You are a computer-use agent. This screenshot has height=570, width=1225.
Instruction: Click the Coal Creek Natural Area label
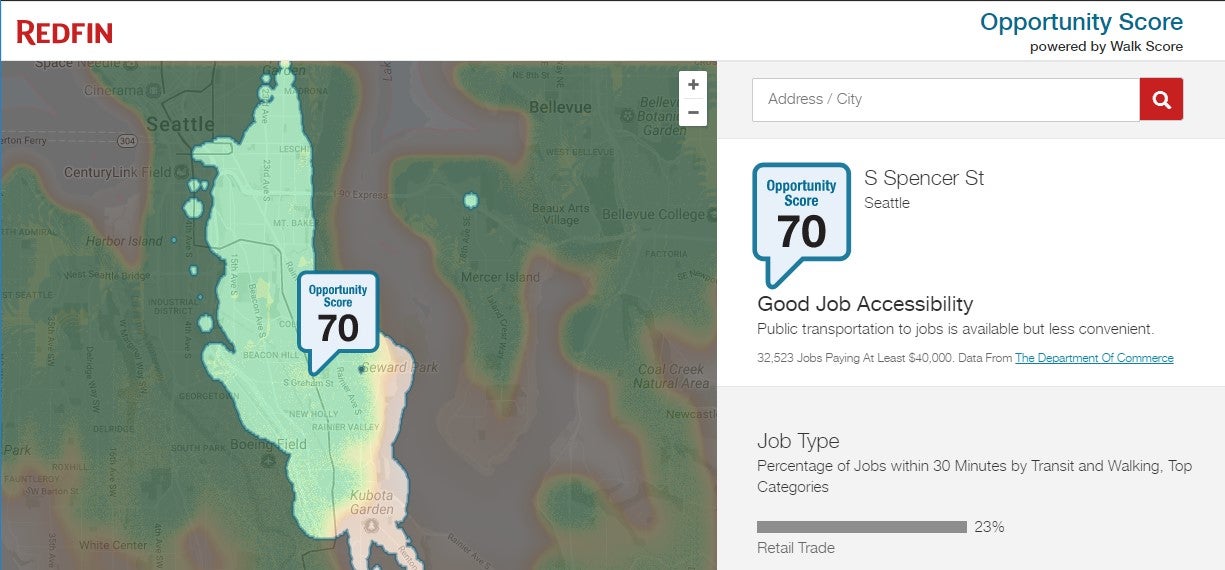[x=671, y=376]
